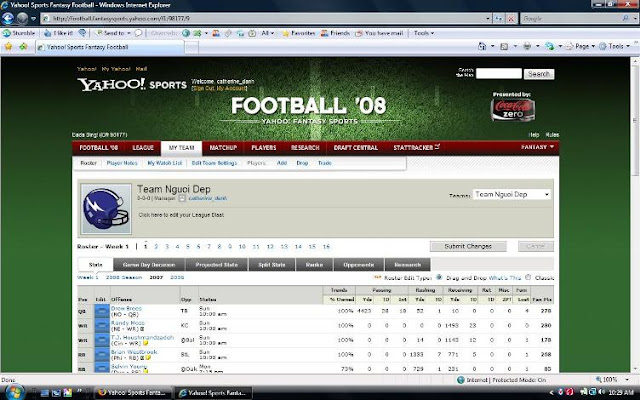640x400 pixels.
Task: Click the yellow note icon beside T.J. Houshmandzadeh
Action: pyautogui.click(x=145, y=343)
